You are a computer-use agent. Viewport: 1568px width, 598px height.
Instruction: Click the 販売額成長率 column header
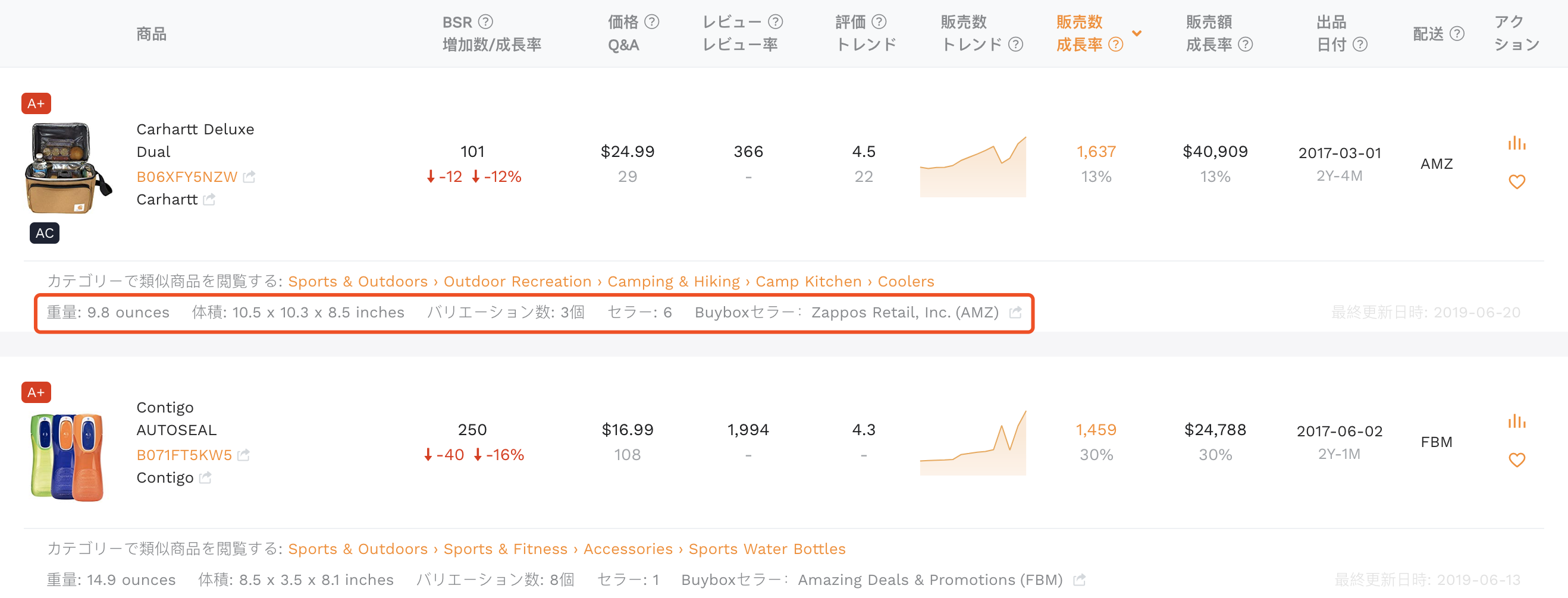(1209, 33)
